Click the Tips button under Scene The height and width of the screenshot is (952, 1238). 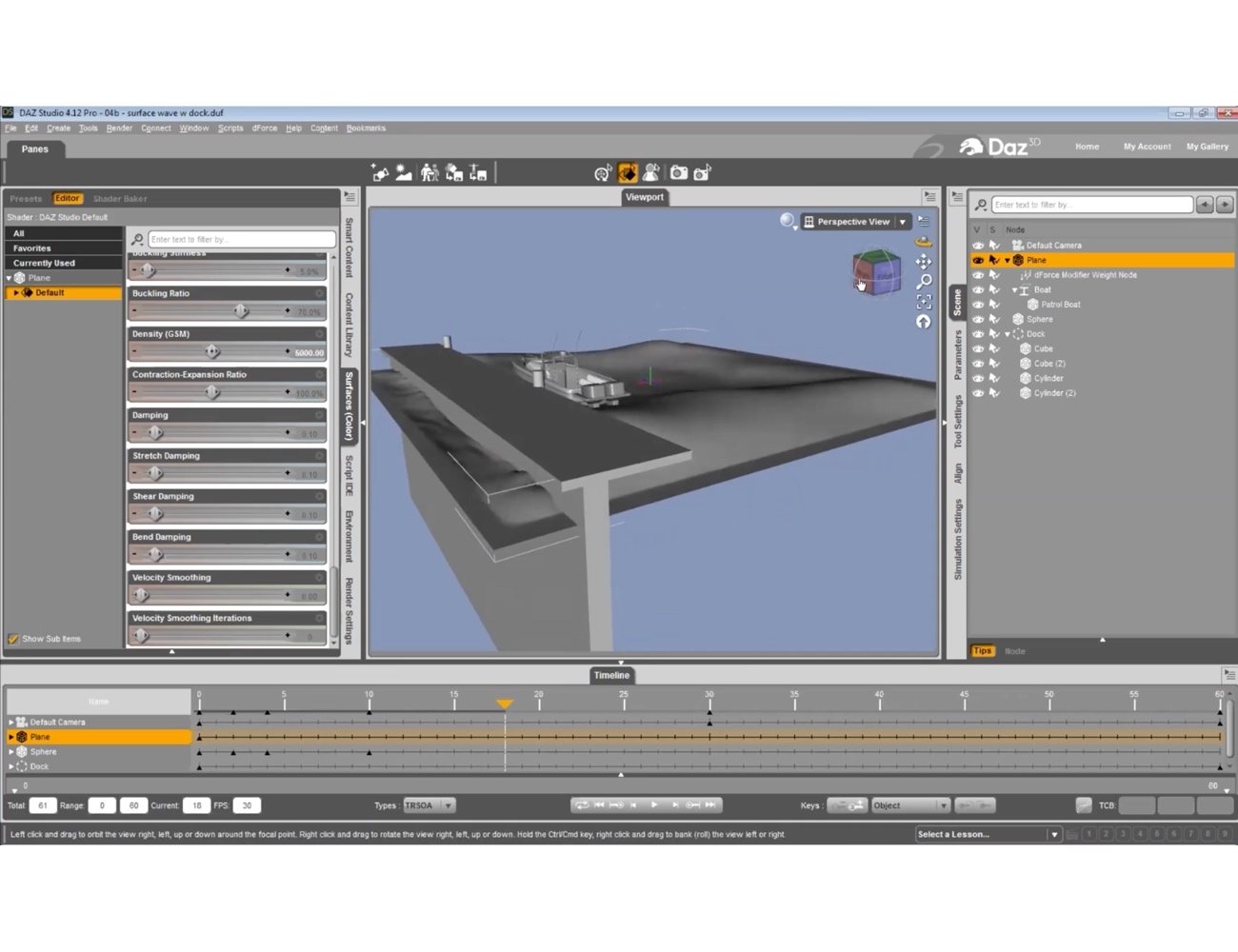pyautogui.click(x=982, y=651)
